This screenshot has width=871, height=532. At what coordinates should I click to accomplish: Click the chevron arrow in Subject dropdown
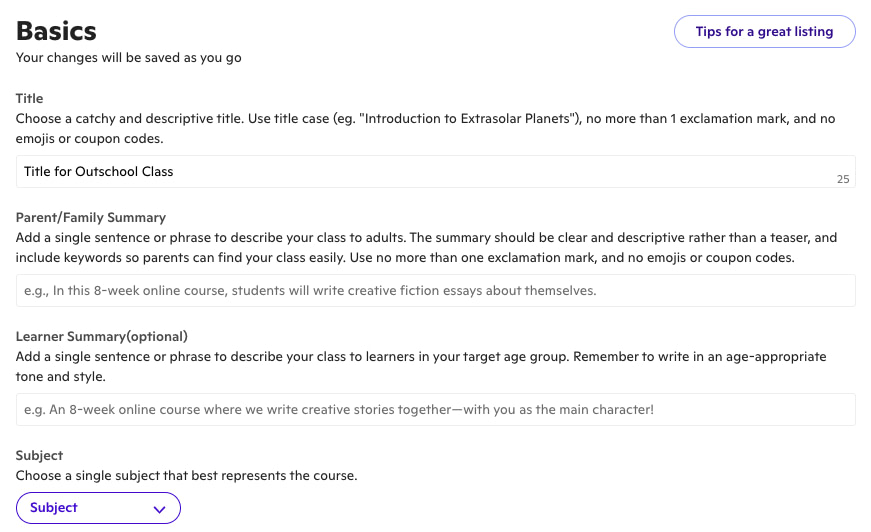(x=159, y=509)
